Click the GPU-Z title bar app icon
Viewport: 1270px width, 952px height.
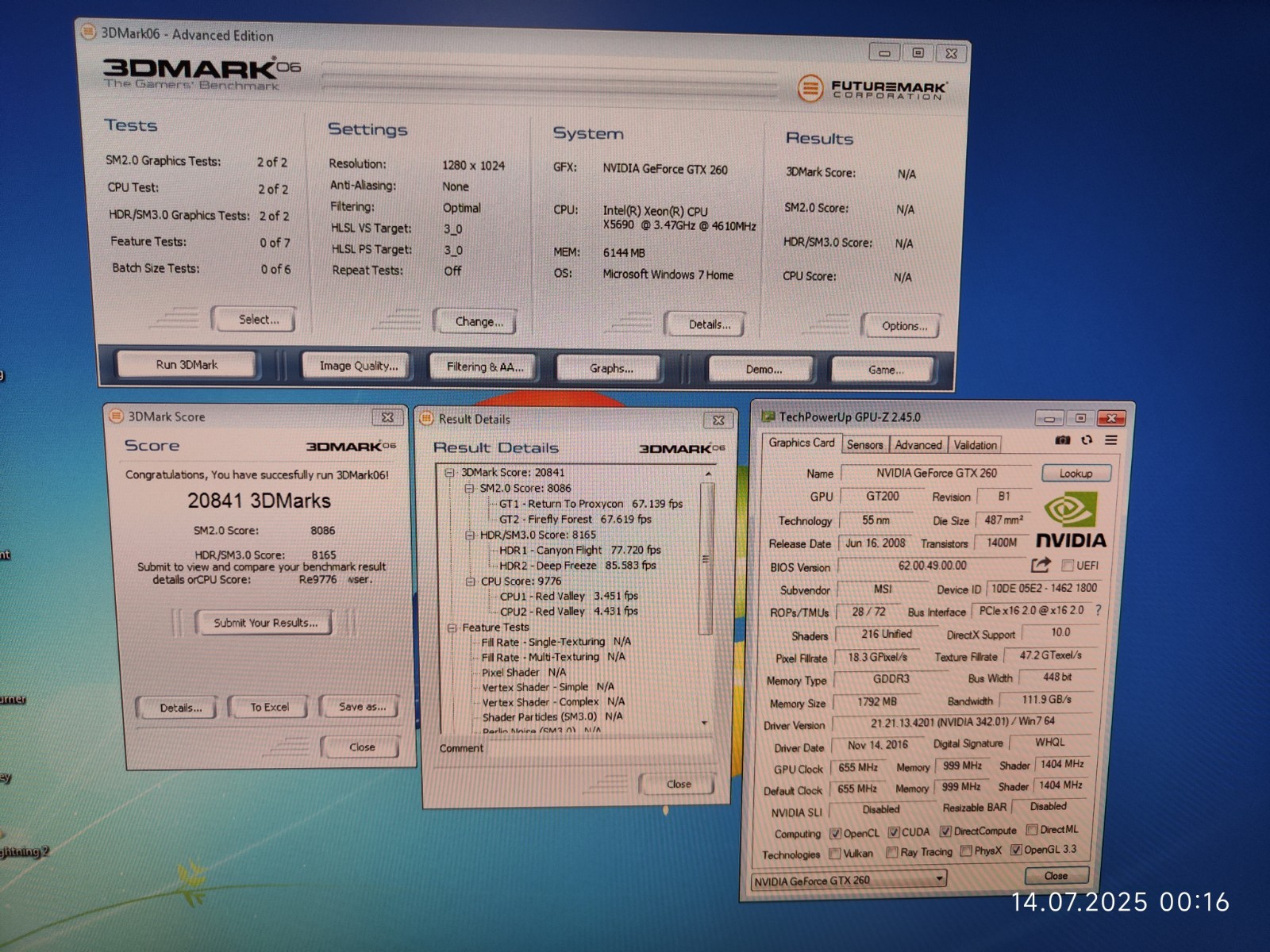(x=768, y=416)
